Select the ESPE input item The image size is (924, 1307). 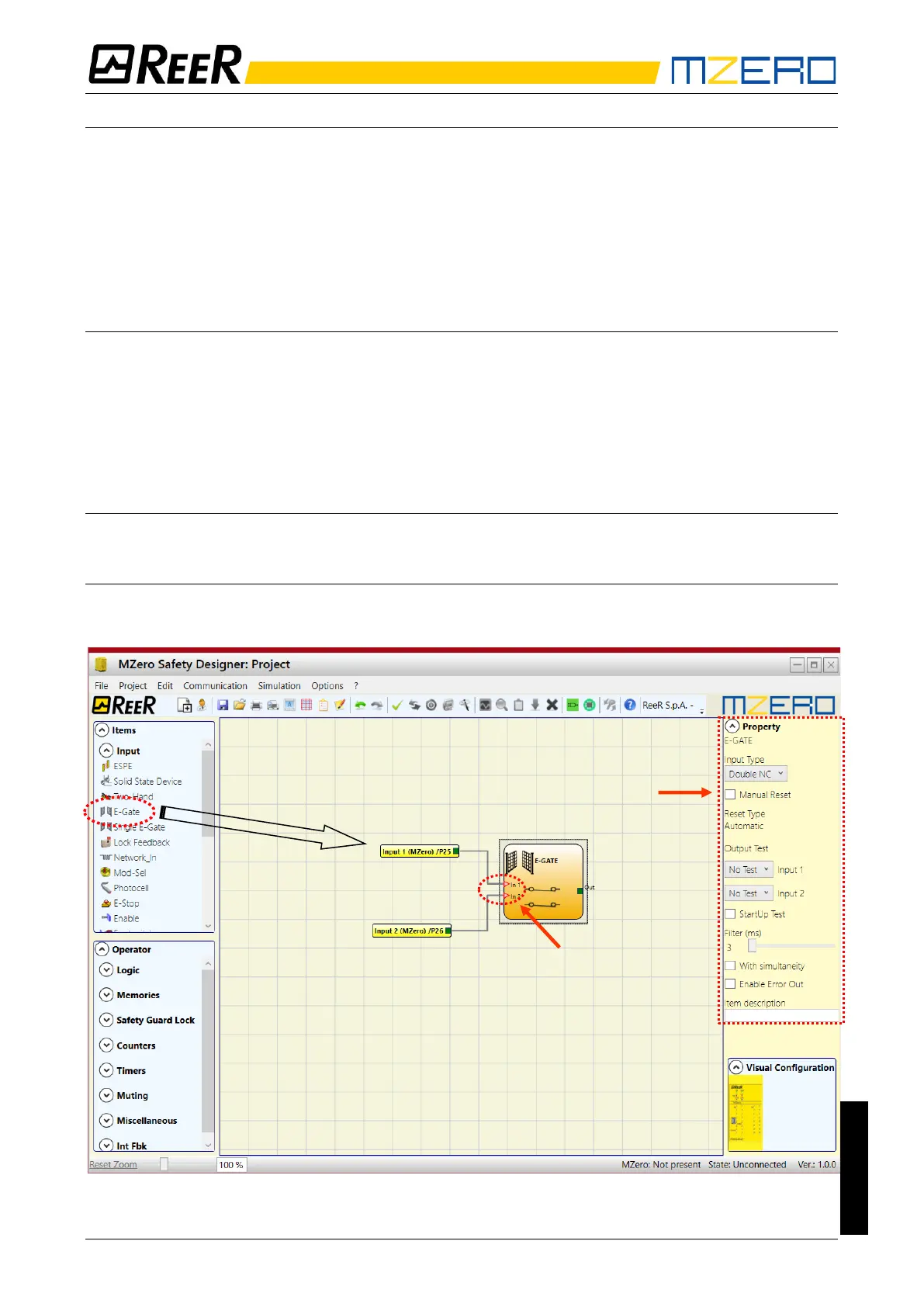click(116, 766)
